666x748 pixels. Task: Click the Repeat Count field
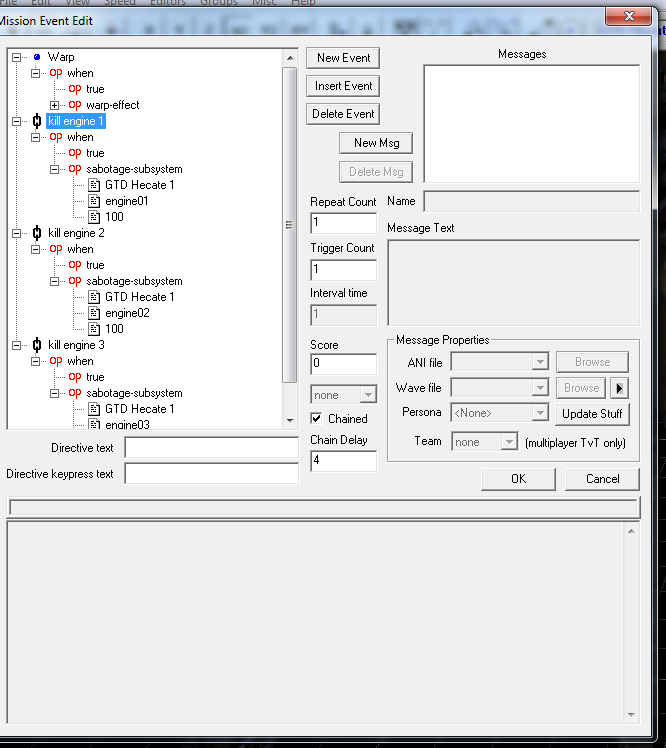tap(343, 223)
